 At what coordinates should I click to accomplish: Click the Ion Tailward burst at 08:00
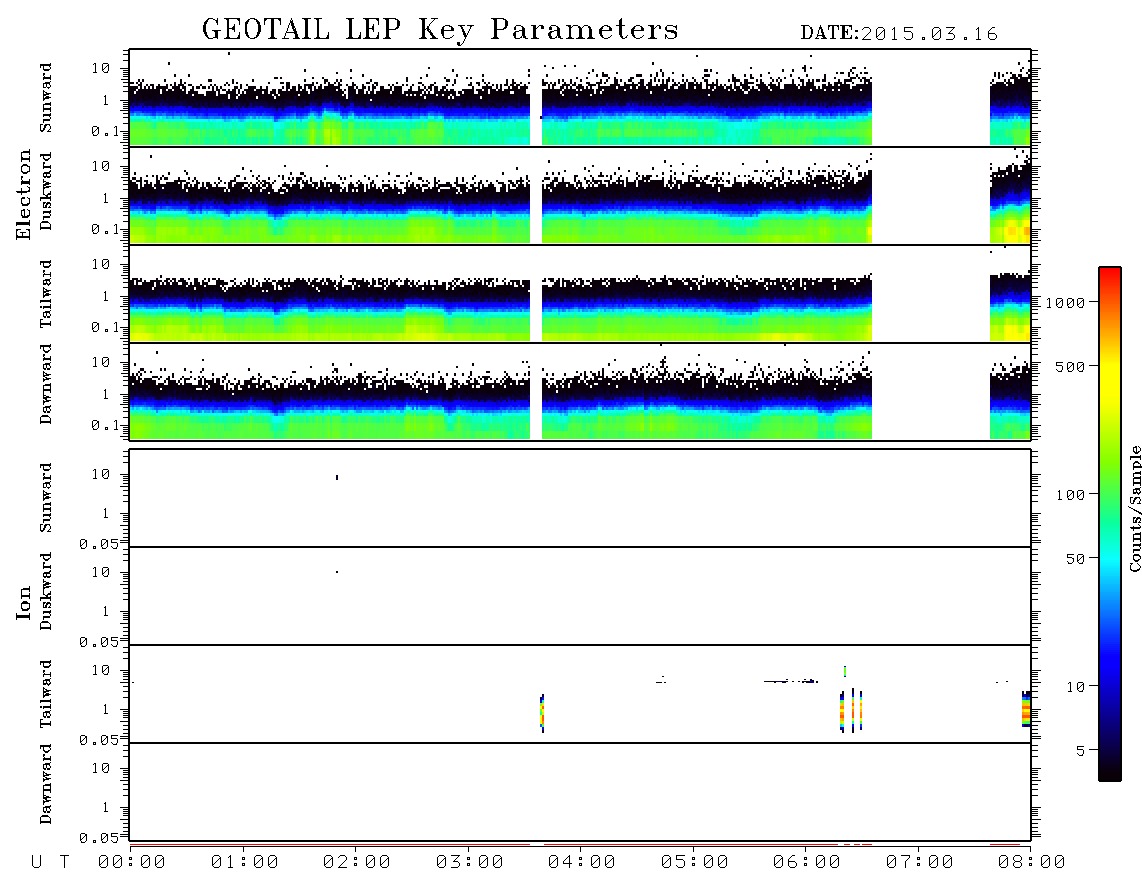coord(1026,709)
